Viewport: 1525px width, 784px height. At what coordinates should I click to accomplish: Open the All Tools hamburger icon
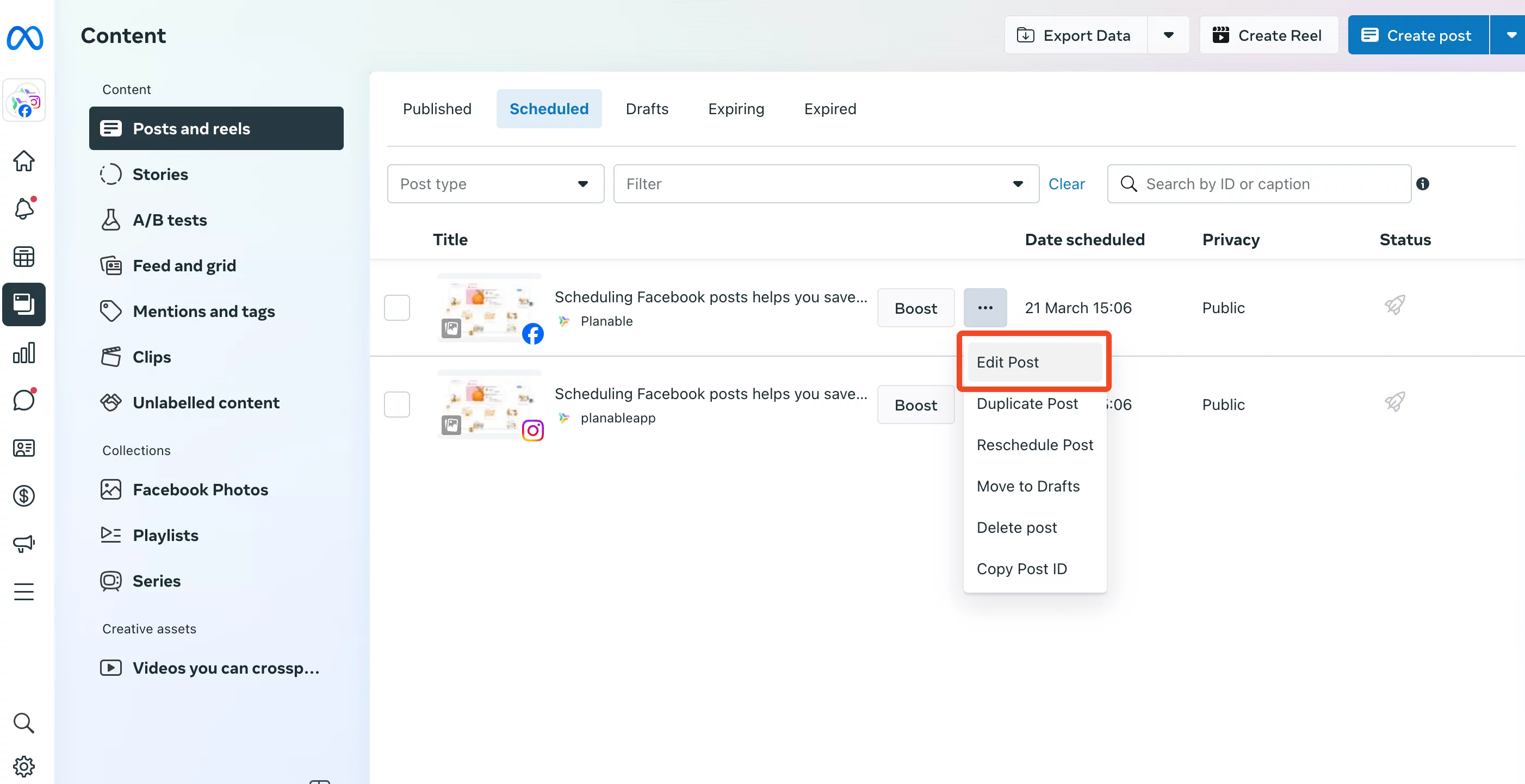tap(24, 591)
